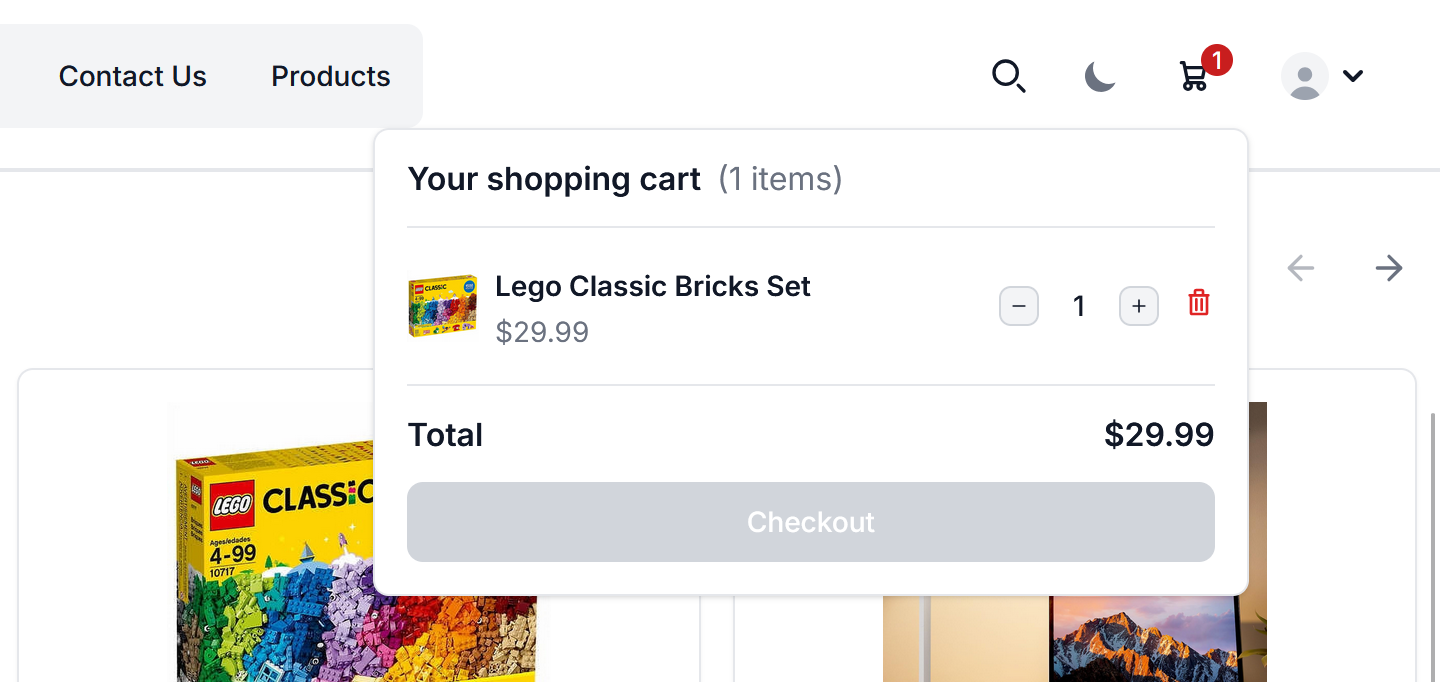Open the search icon

(x=1009, y=76)
